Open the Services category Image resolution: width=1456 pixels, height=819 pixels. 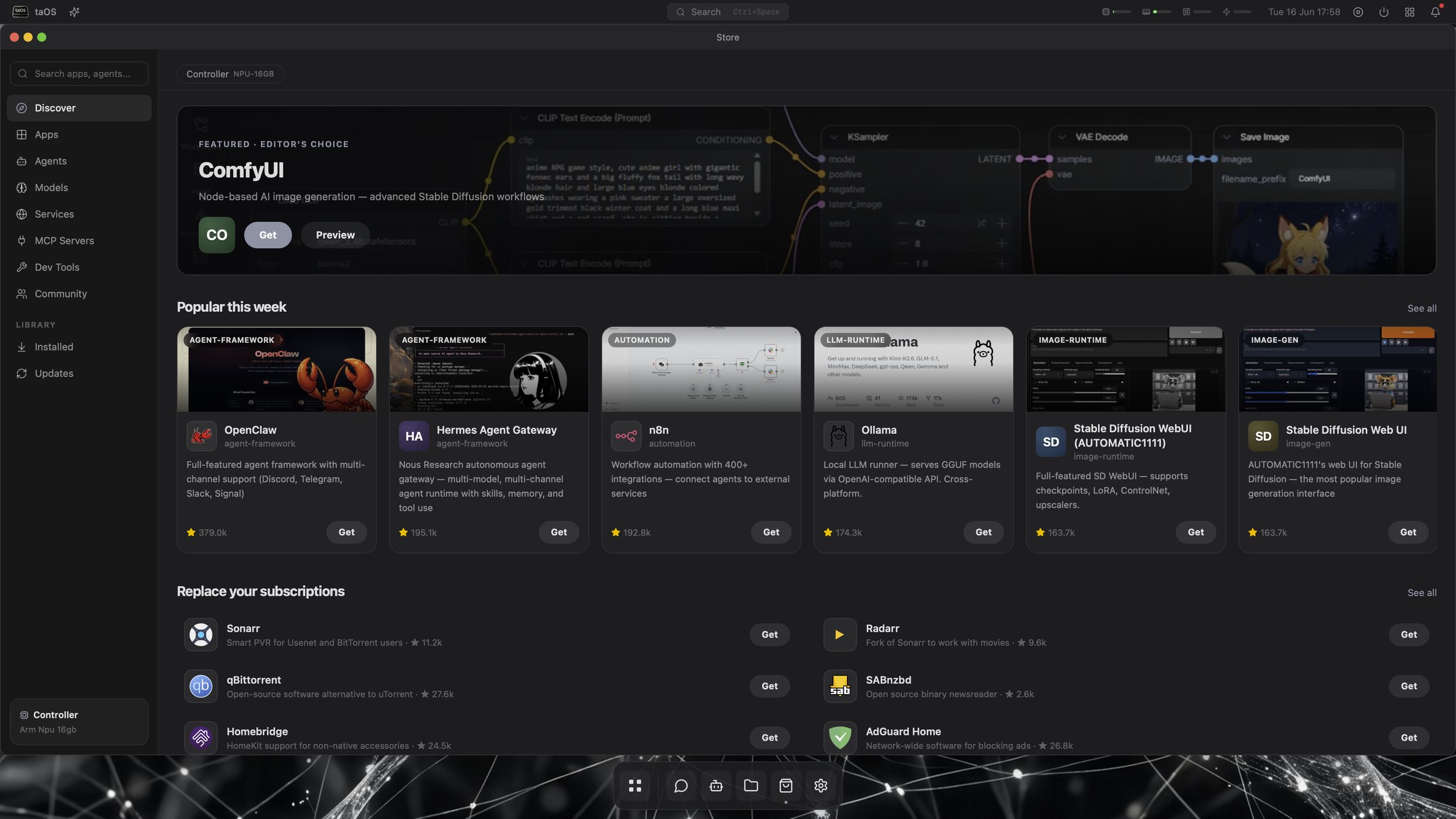pos(79,214)
